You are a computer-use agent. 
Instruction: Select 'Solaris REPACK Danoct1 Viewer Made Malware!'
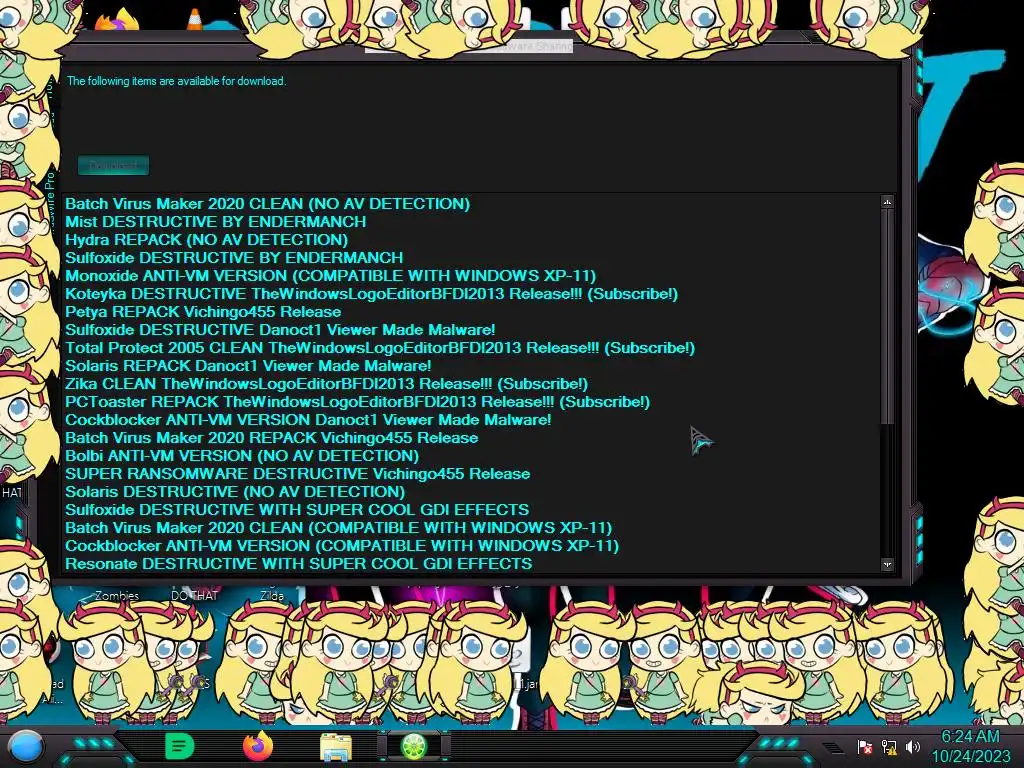tap(248, 366)
